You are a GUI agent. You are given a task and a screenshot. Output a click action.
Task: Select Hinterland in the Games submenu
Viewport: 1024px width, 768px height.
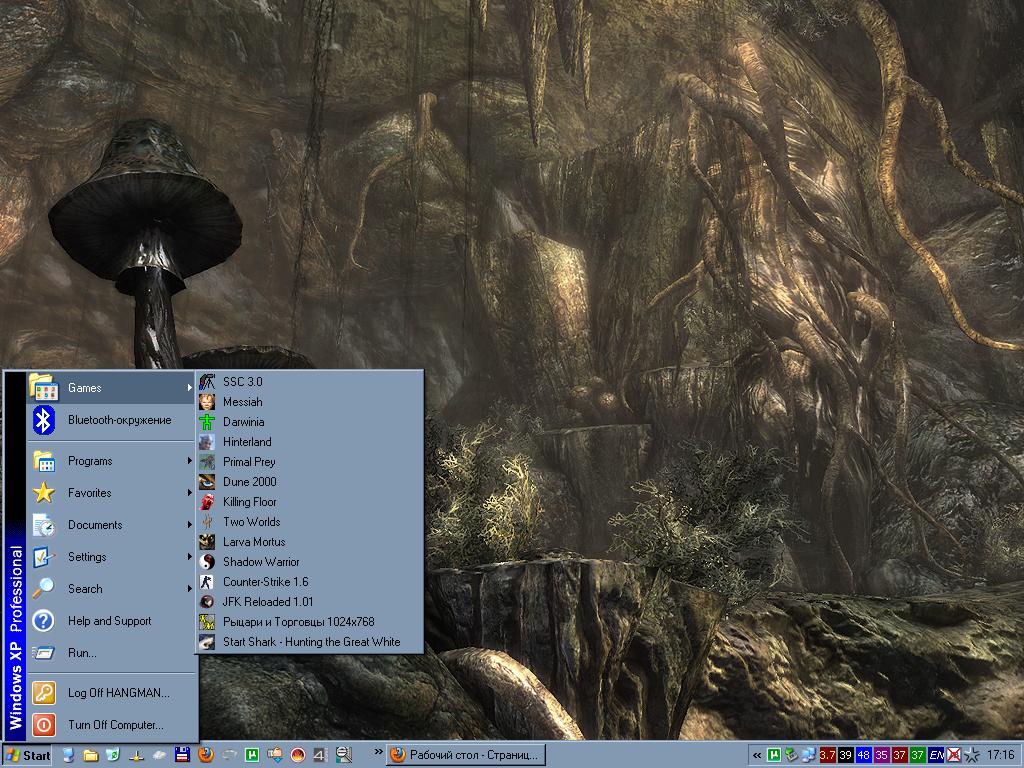point(310,441)
